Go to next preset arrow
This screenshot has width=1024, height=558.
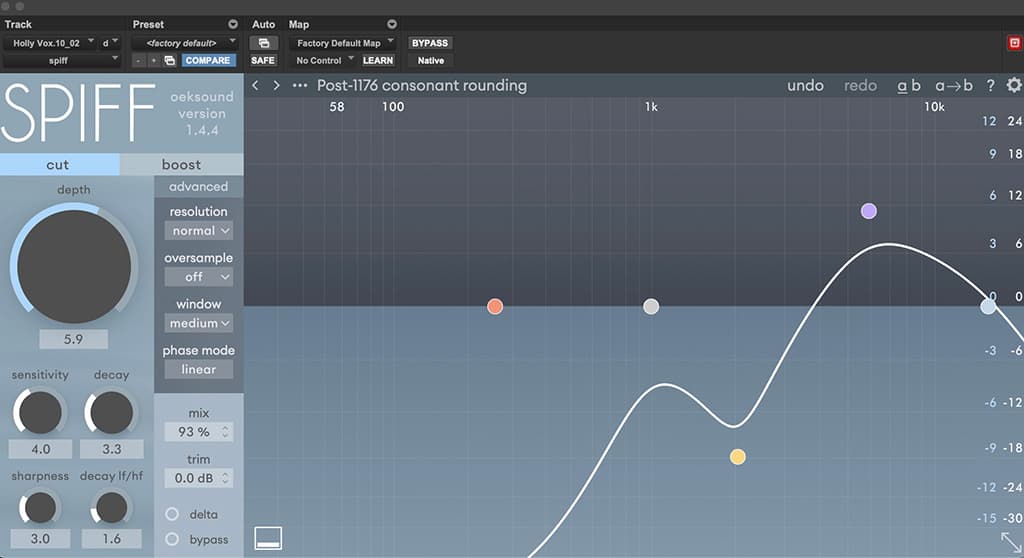pos(276,86)
